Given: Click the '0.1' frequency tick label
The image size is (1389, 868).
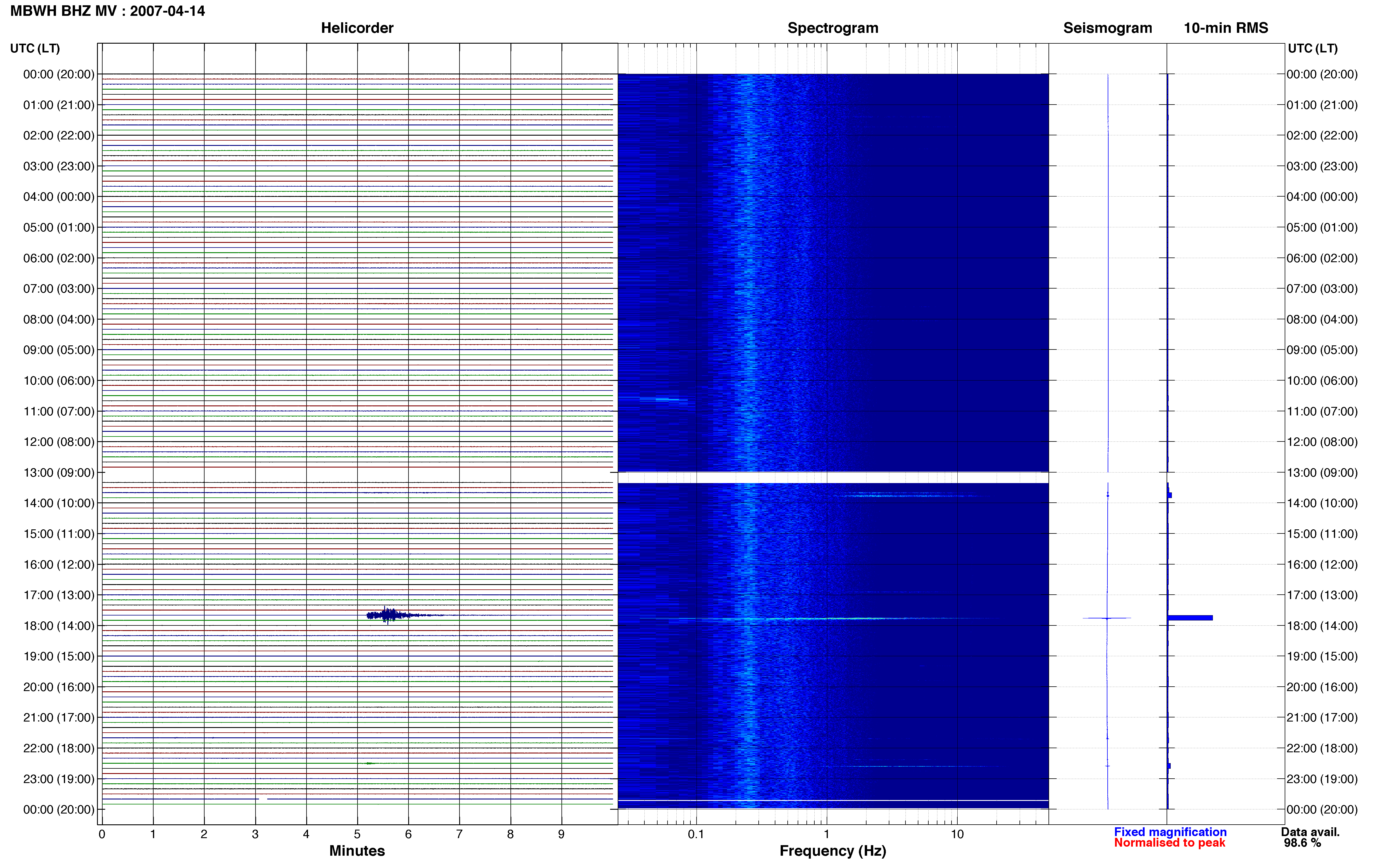Looking at the screenshot, I should (696, 834).
